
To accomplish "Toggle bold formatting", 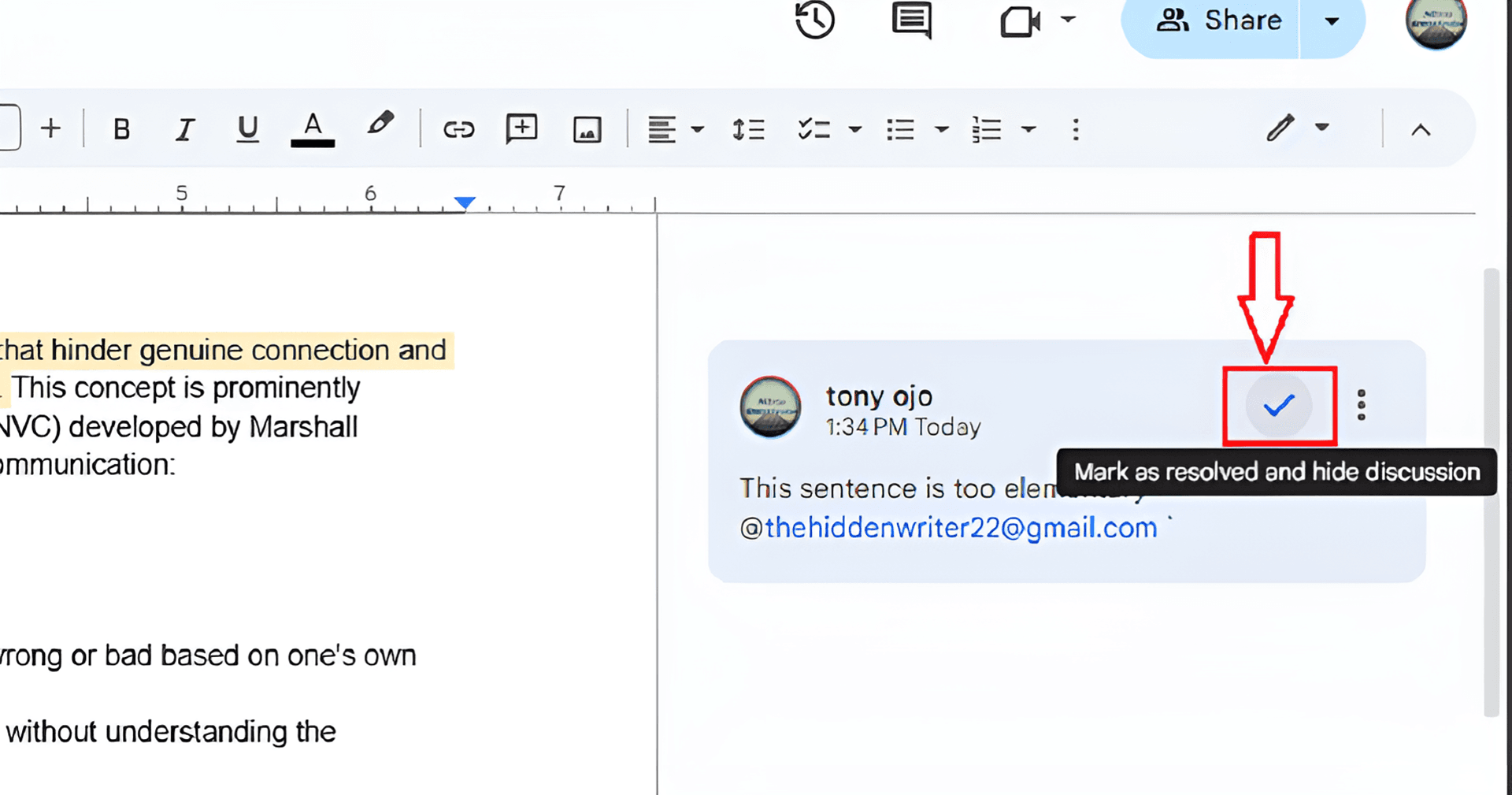I will pyautogui.click(x=121, y=128).
